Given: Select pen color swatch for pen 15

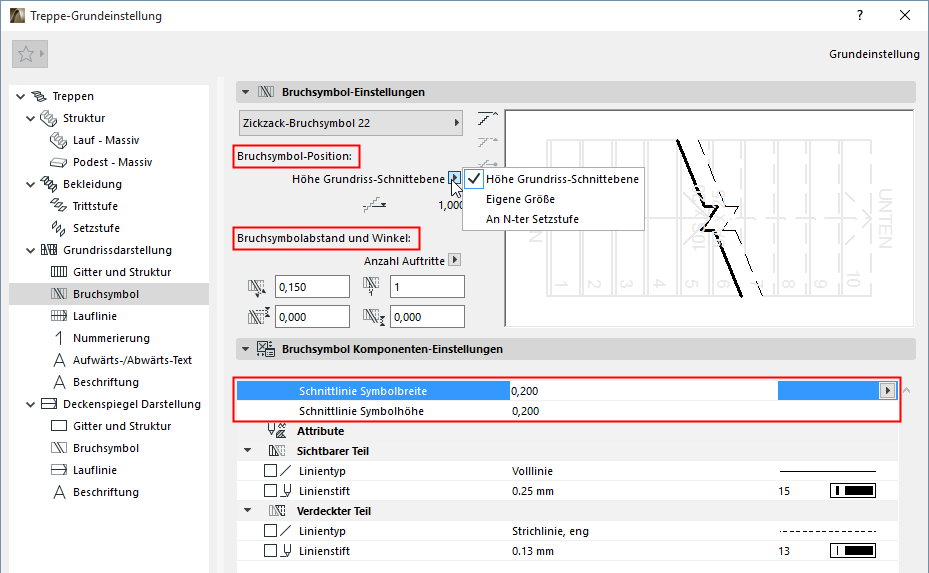Looking at the screenshot, I should (x=853, y=490).
